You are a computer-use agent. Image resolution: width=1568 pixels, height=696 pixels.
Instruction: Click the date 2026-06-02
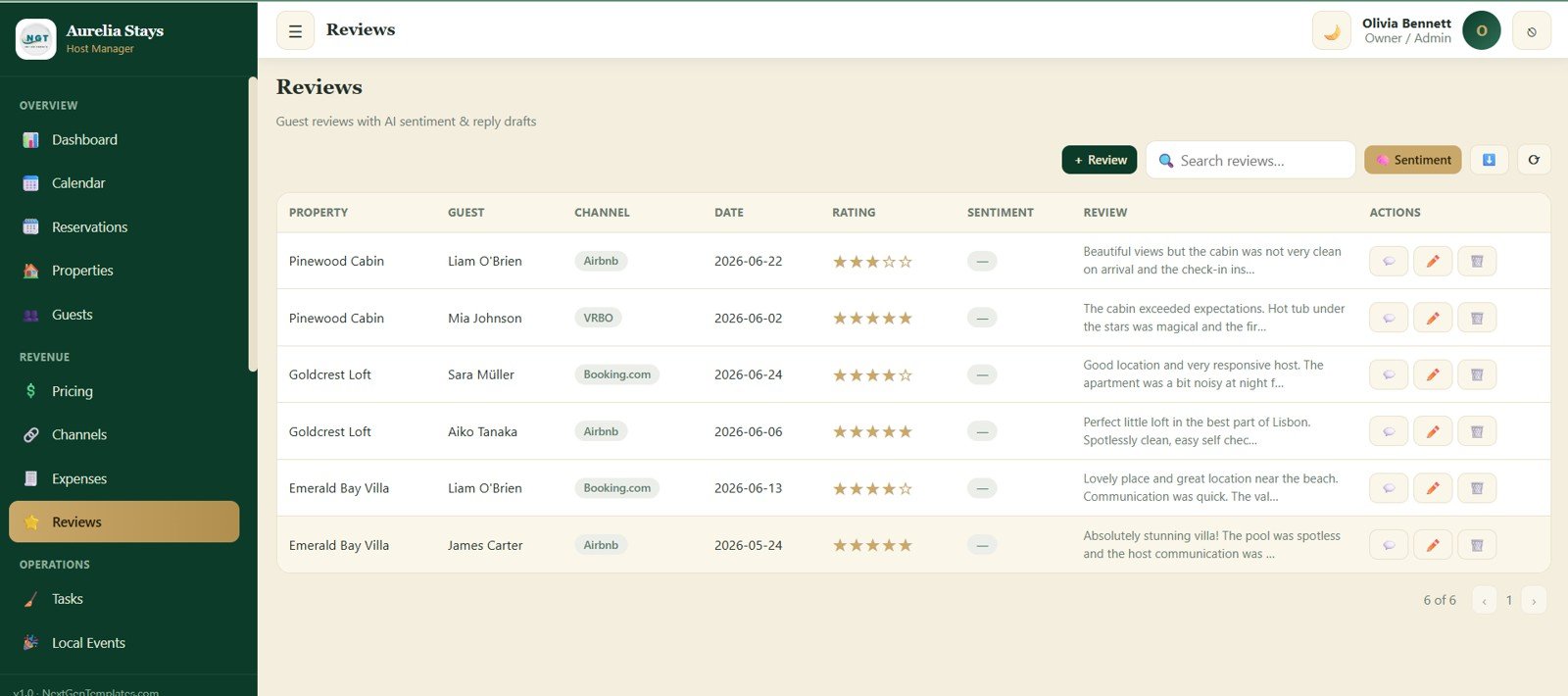pos(748,318)
